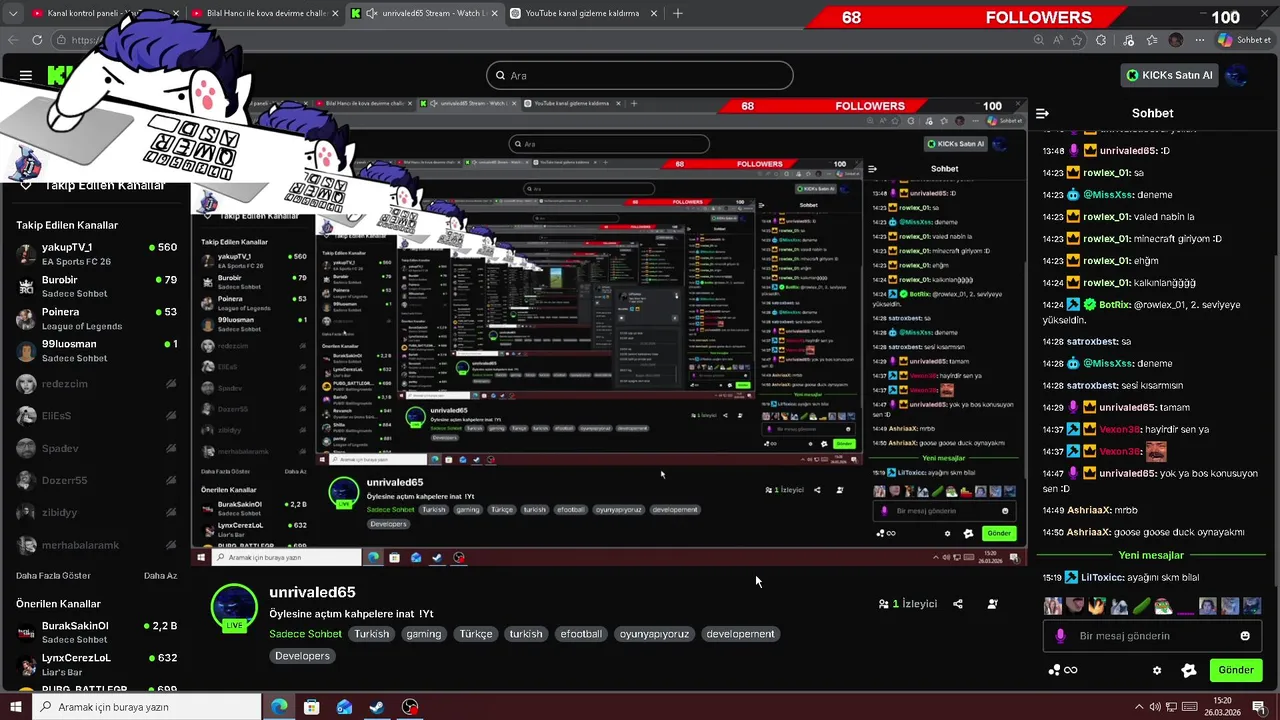The image size is (1280, 720).
Task: Open browser zoom magnifier icon
Action: coord(1039,40)
